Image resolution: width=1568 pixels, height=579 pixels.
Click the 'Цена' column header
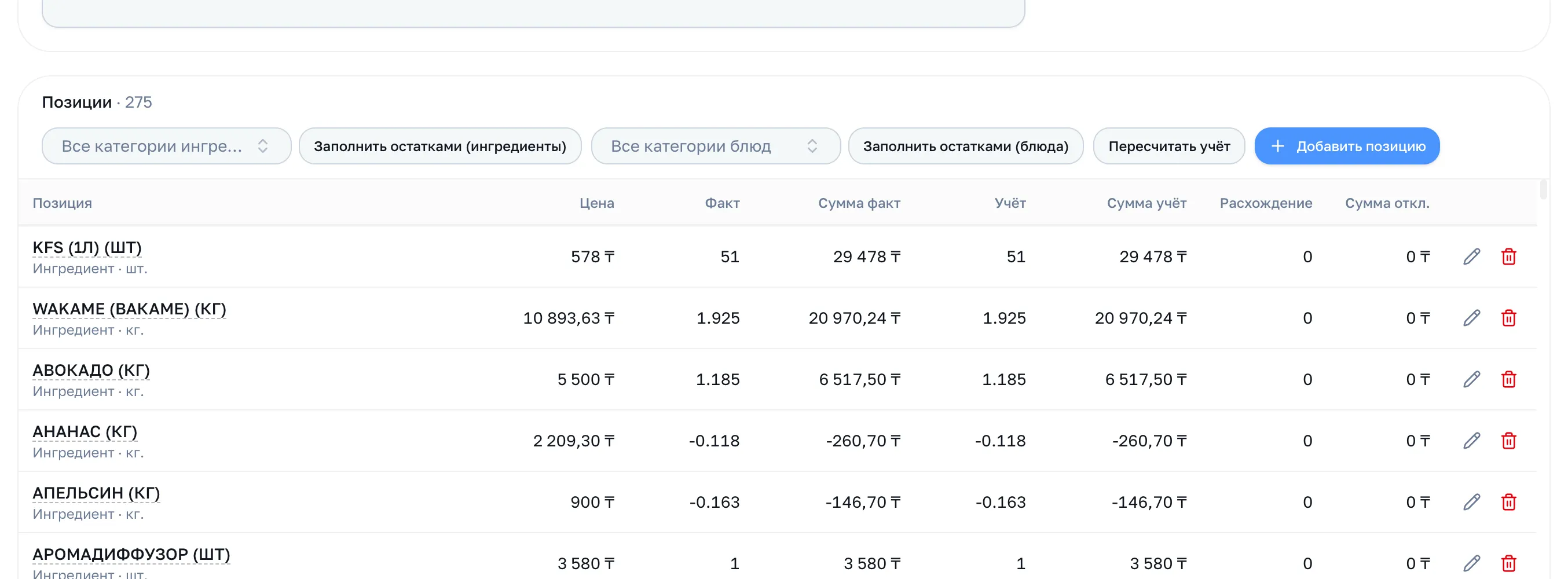click(x=596, y=203)
